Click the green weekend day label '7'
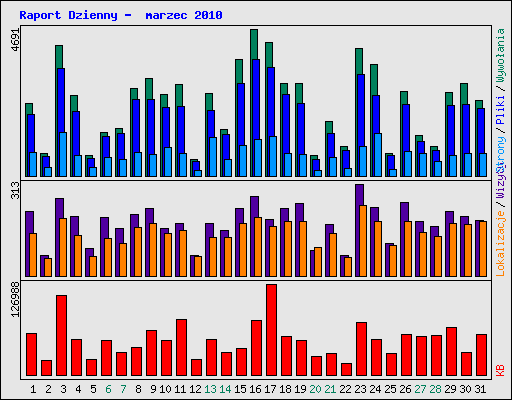Viewport: 512px width, 400px height. 123,389
